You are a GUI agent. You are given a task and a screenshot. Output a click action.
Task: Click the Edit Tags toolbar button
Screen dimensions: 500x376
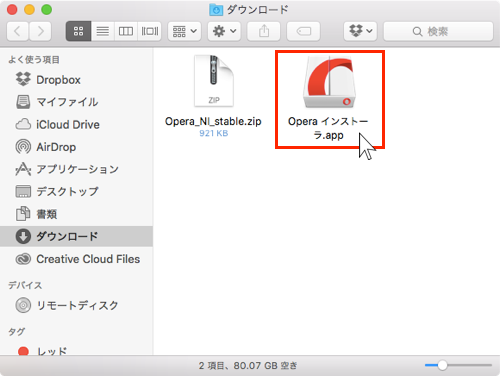(x=303, y=31)
